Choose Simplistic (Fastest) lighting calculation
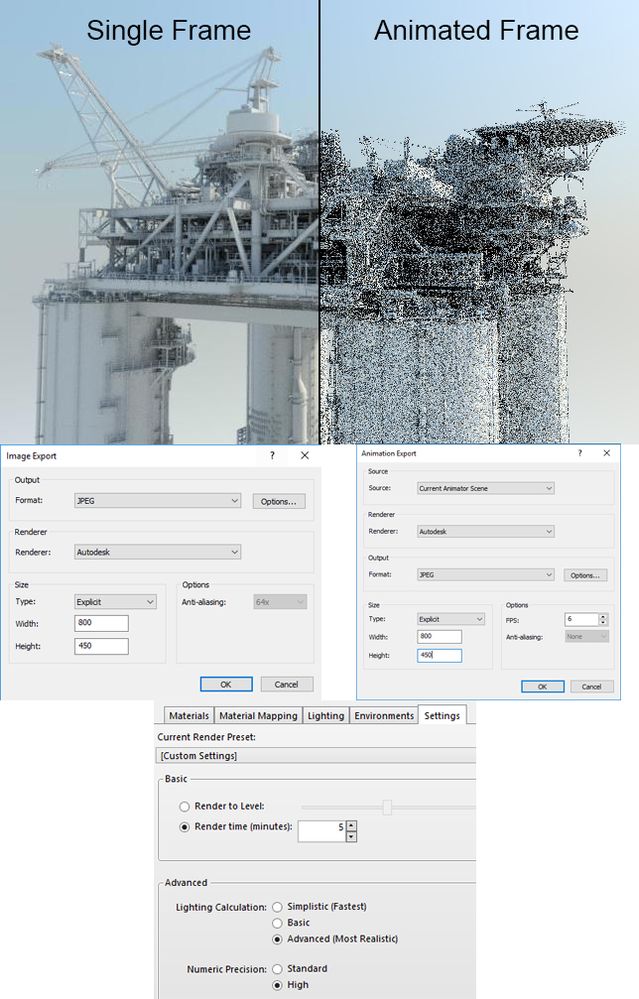 [x=277, y=907]
